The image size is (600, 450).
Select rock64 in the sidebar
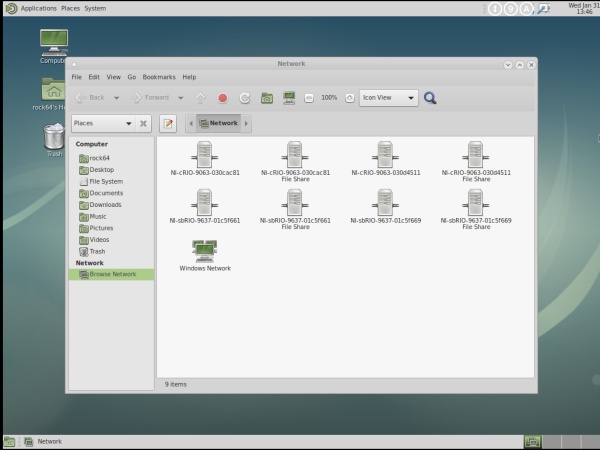111,158
